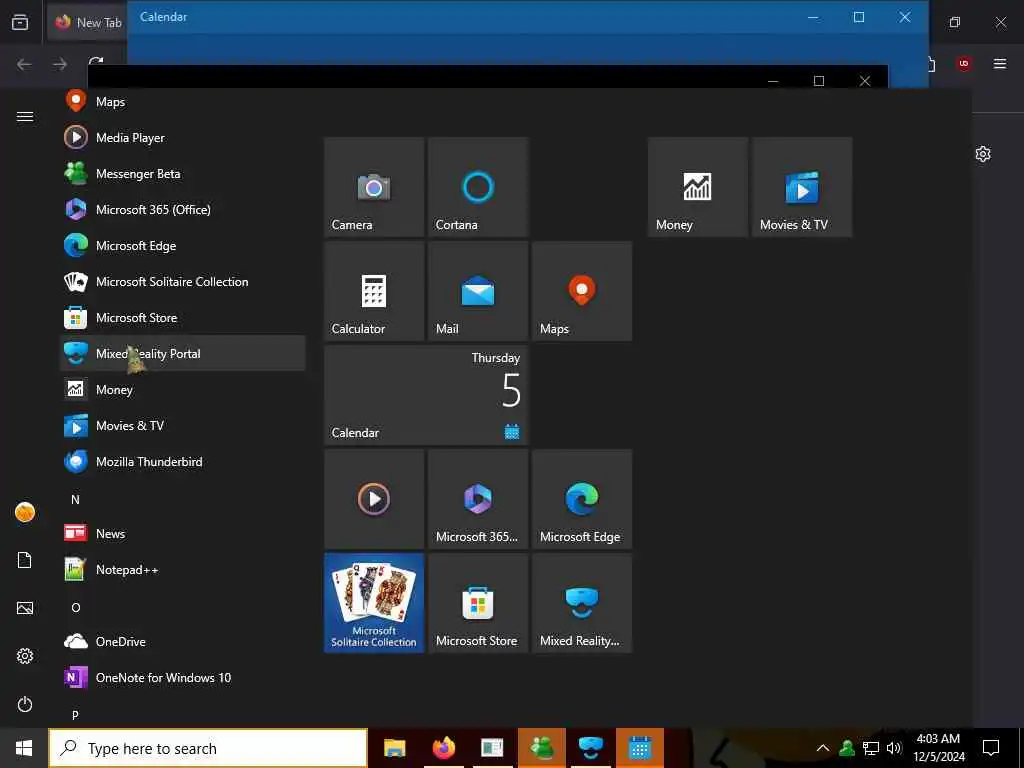Open OneDrive
Image resolution: width=1024 pixels, height=768 pixels.
183,641
